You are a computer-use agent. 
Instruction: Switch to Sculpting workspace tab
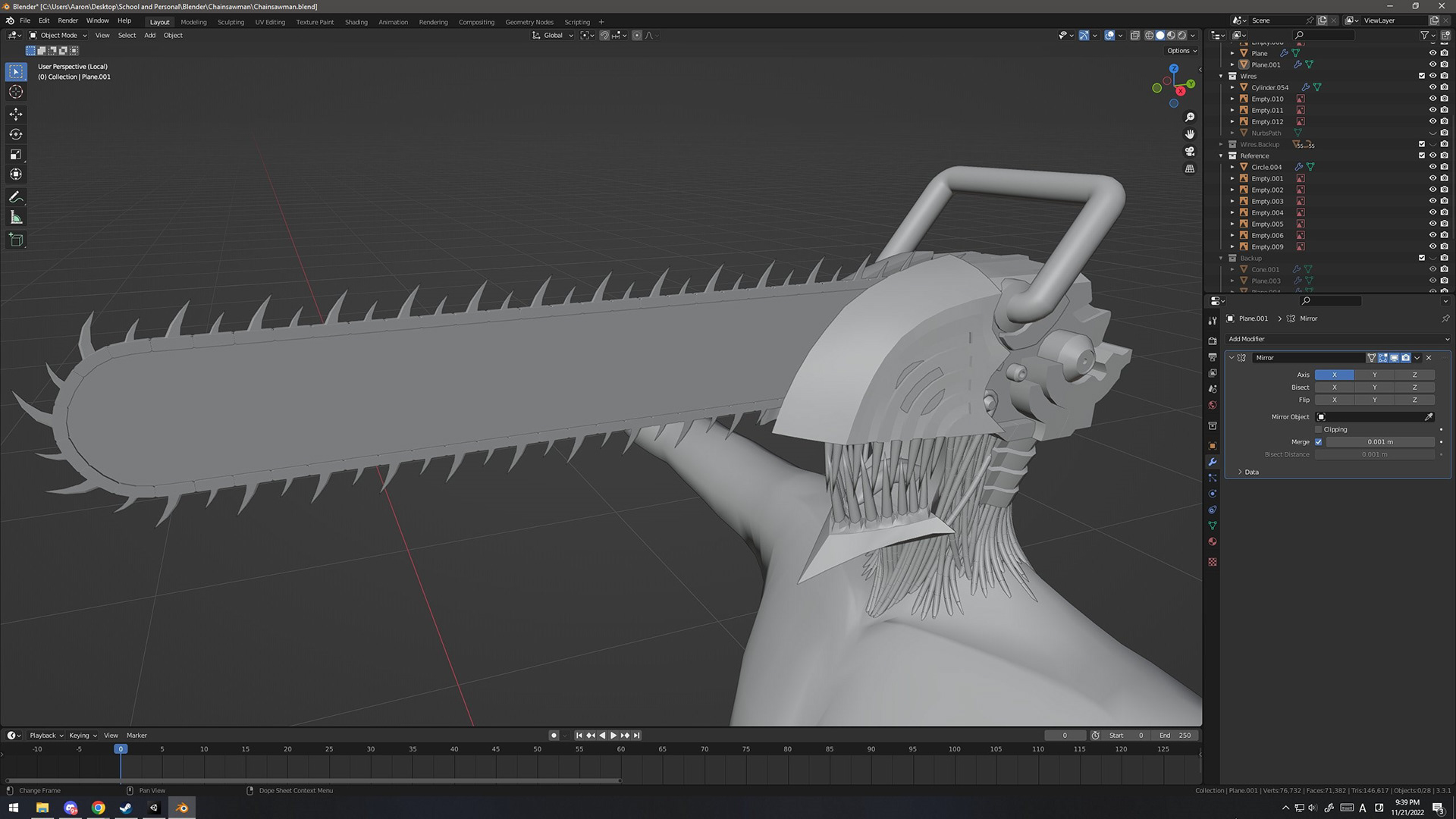(x=231, y=22)
